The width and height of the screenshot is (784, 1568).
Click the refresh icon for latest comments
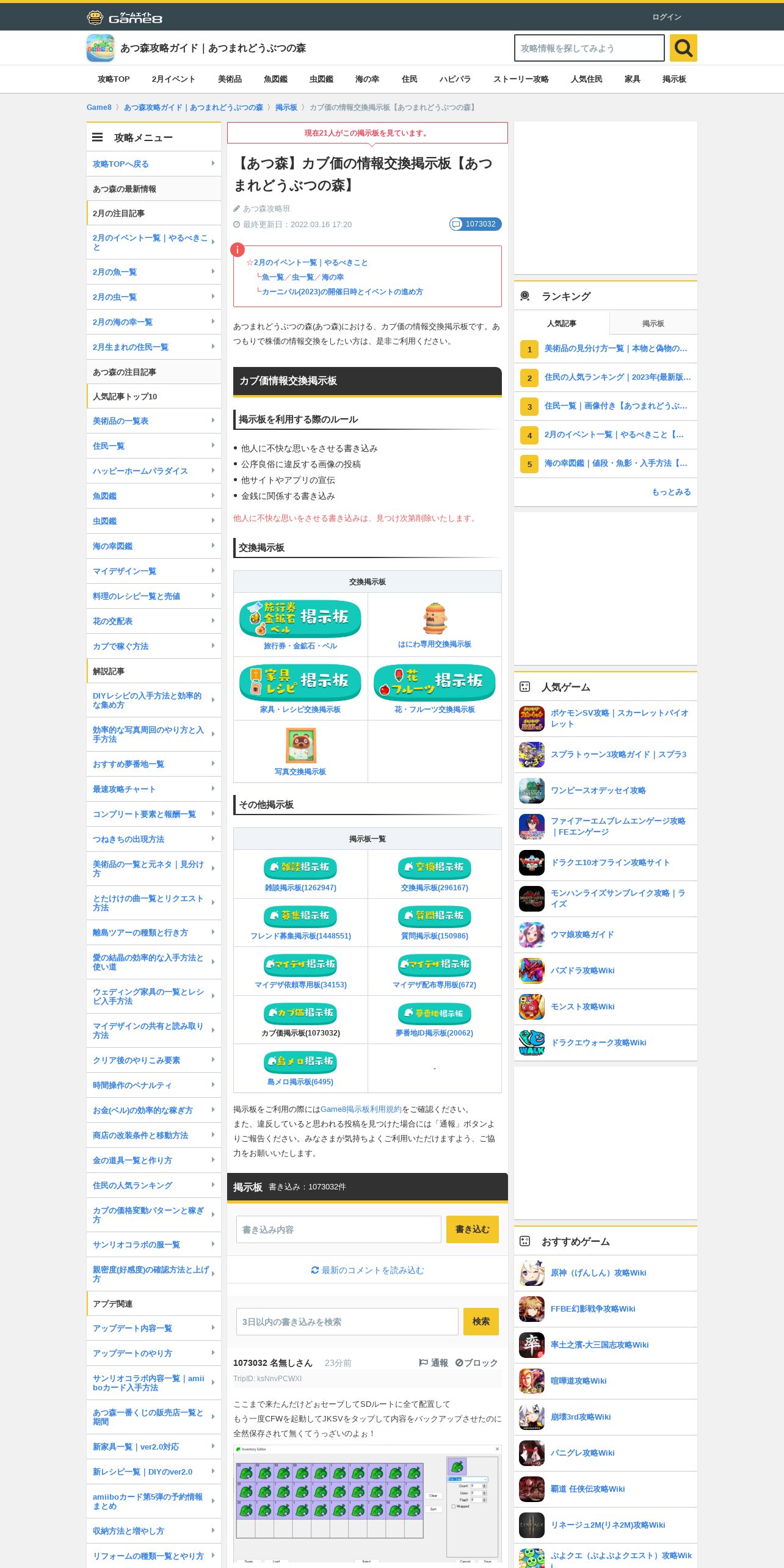[315, 1270]
